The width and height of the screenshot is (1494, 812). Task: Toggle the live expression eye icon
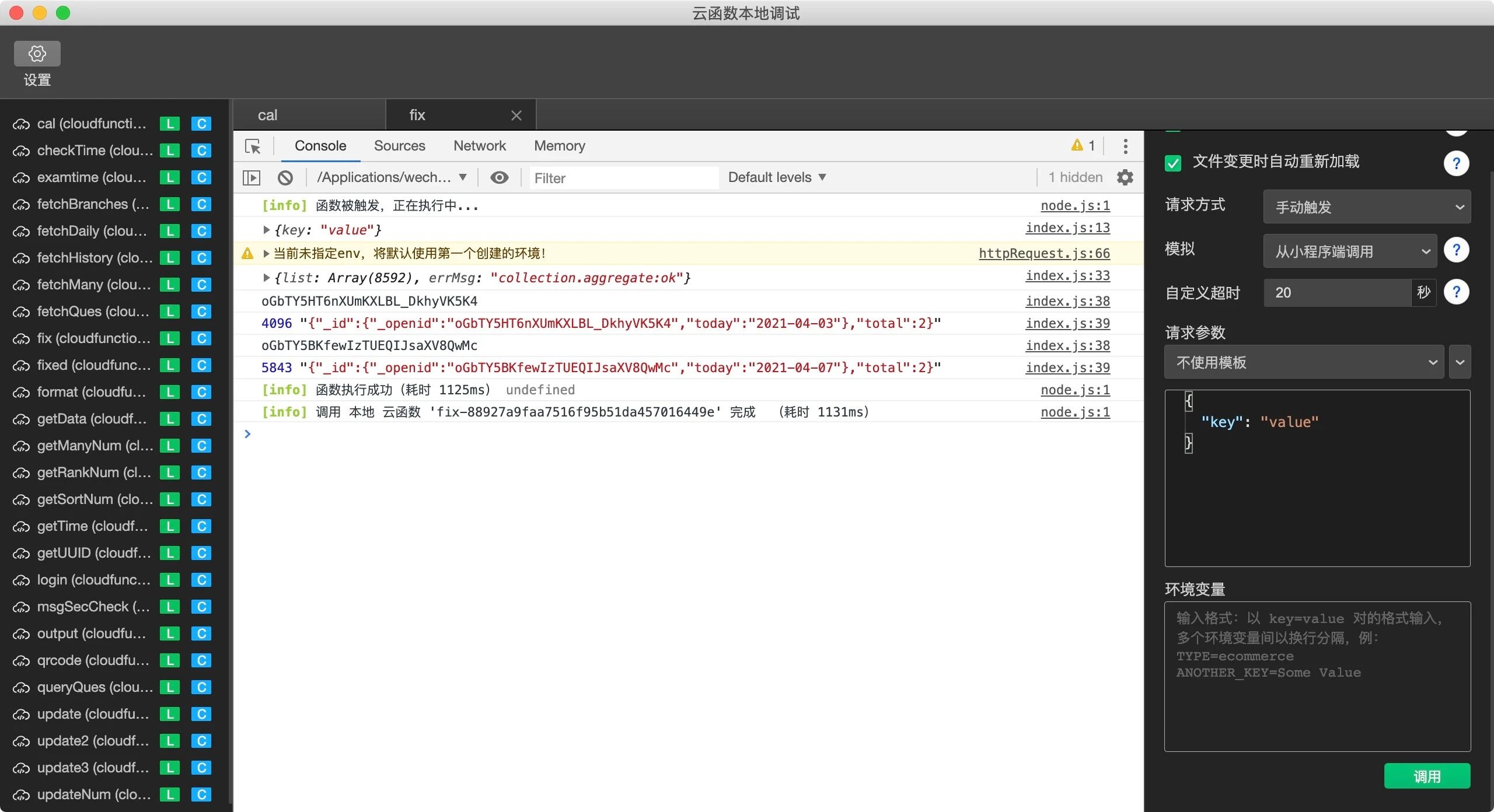[x=499, y=177]
